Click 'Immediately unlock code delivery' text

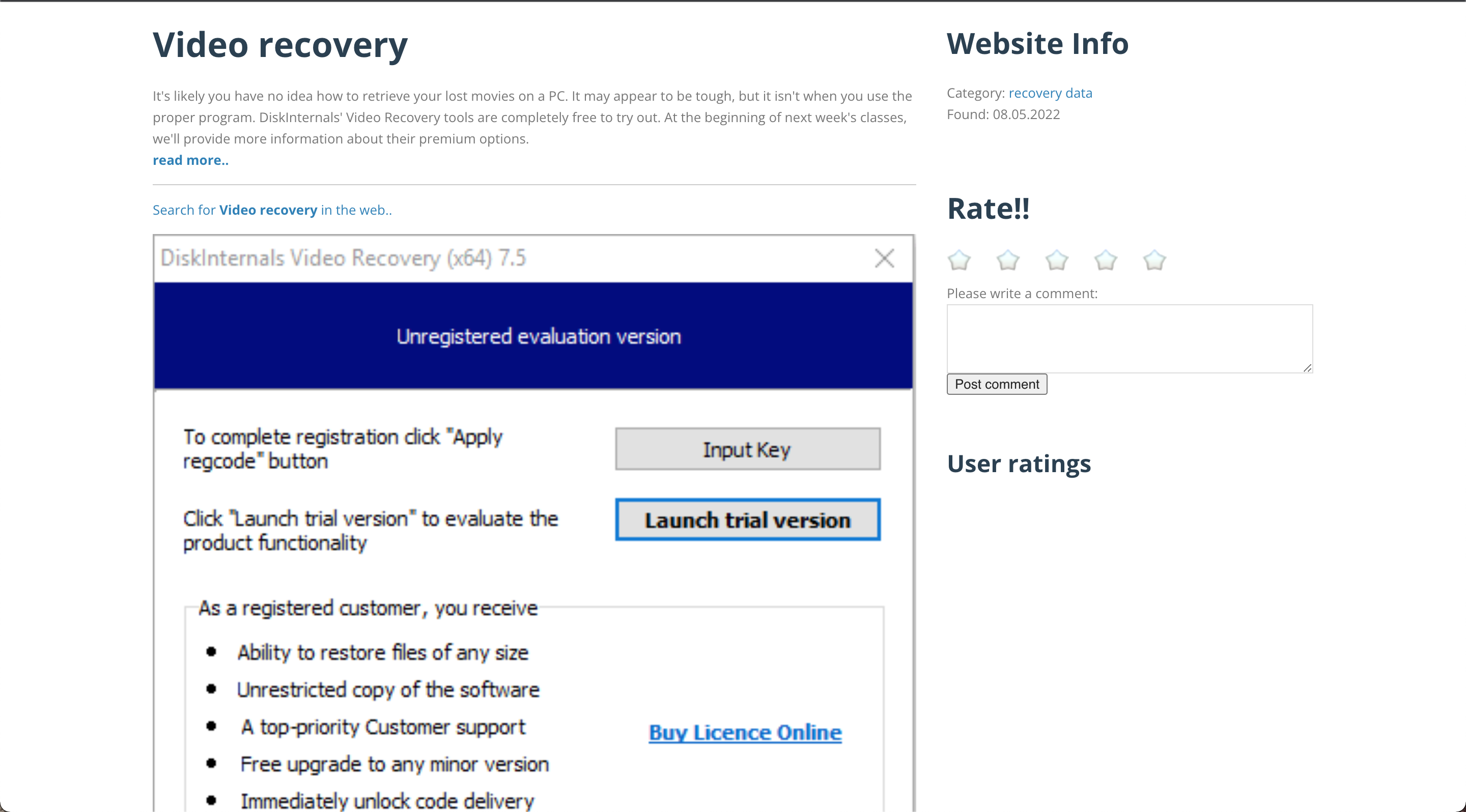point(387,801)
